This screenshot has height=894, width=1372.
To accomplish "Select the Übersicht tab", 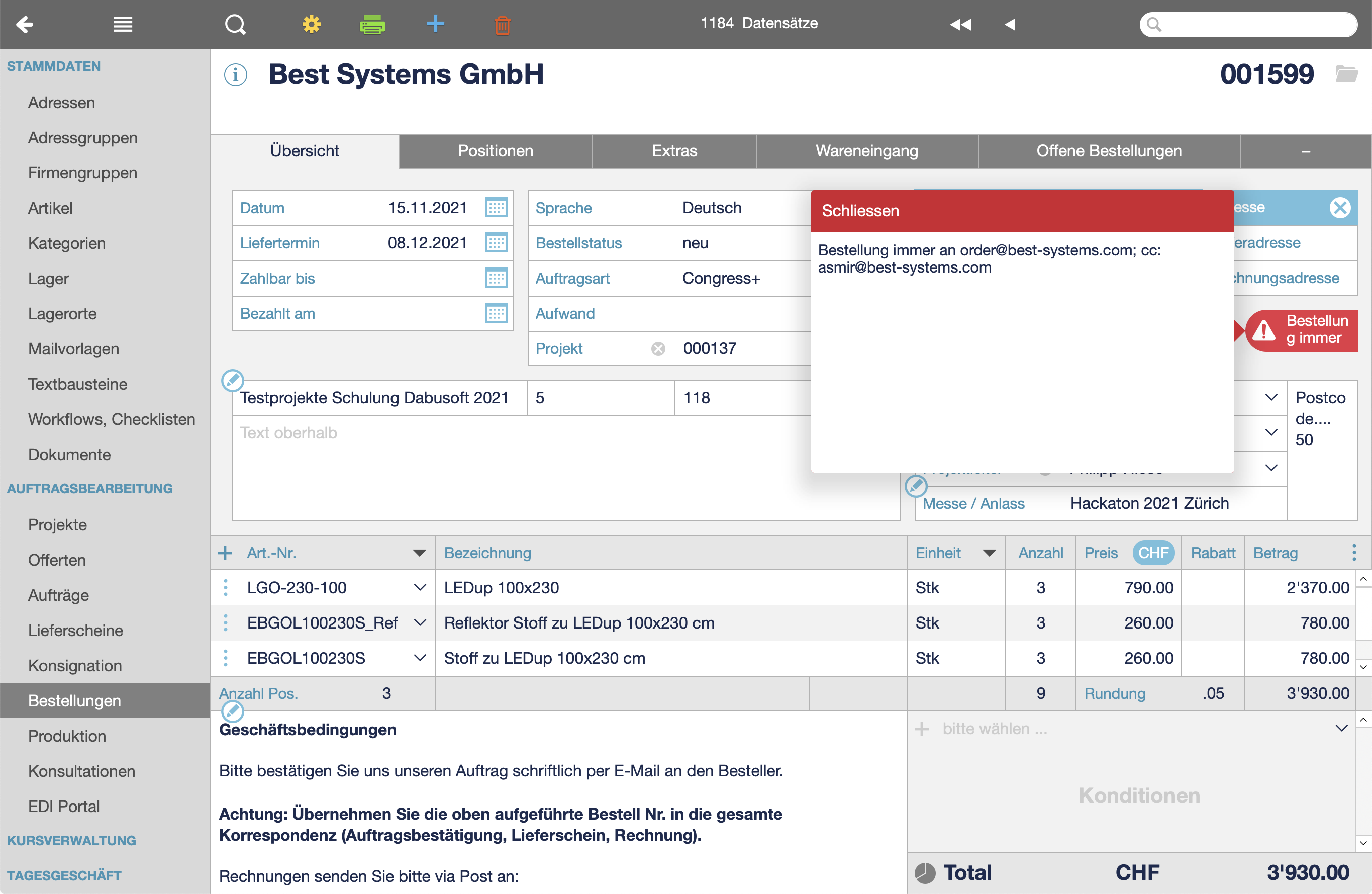I will pos(305,151).
